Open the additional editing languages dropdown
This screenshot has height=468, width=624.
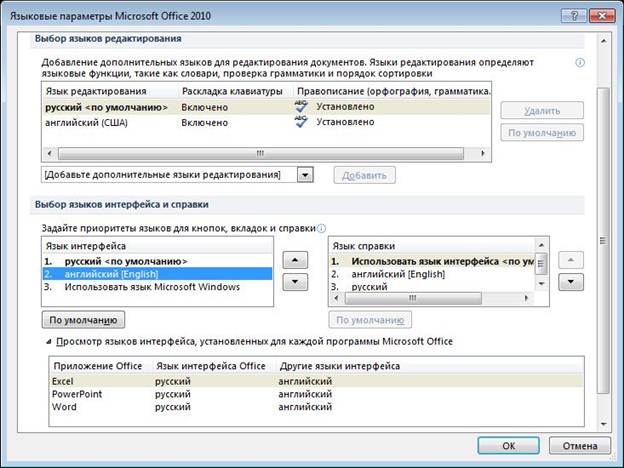pos(306,175)
